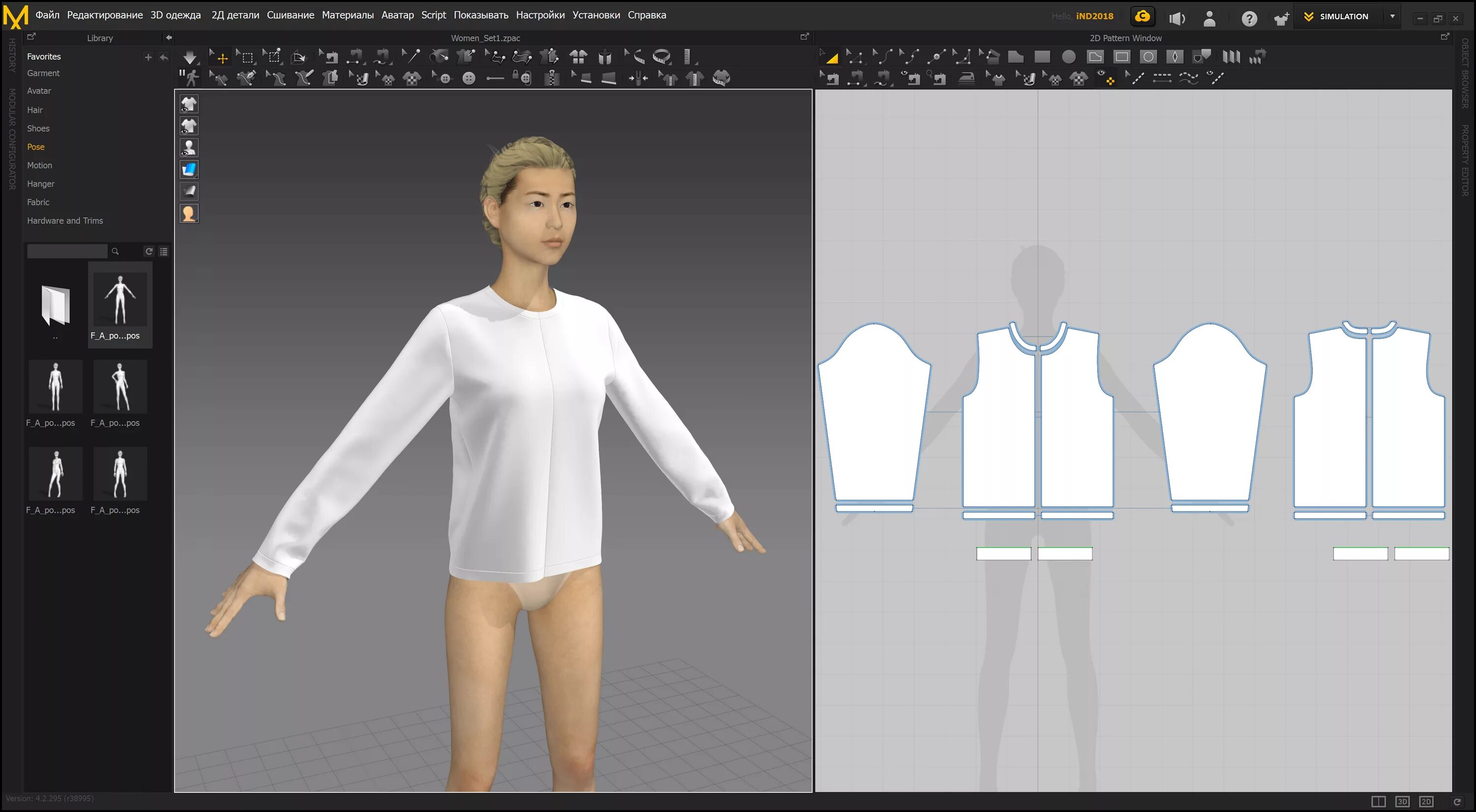The width and height of the screenshot is (1476, 812).
Task: Switch library to list view
Action: (x=164, y=251)
